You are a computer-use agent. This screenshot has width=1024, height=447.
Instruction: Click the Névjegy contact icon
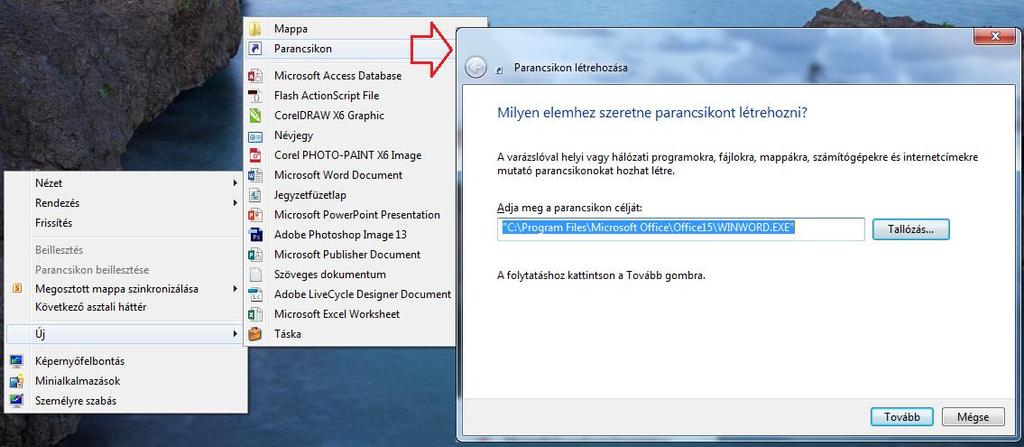click(x=255, y=136)
